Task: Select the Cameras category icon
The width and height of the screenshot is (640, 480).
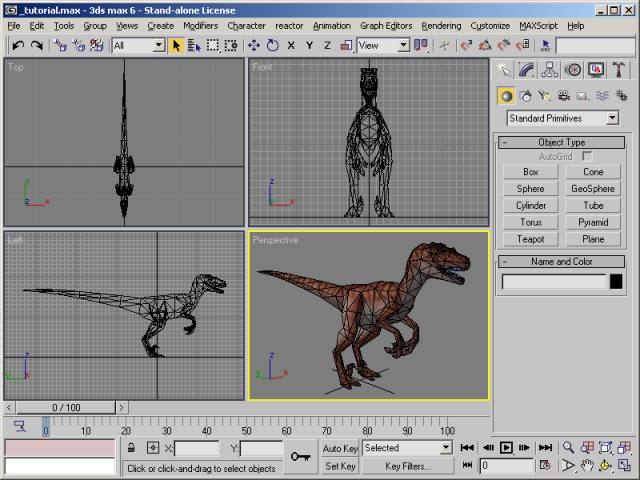Action: (564, 96)
